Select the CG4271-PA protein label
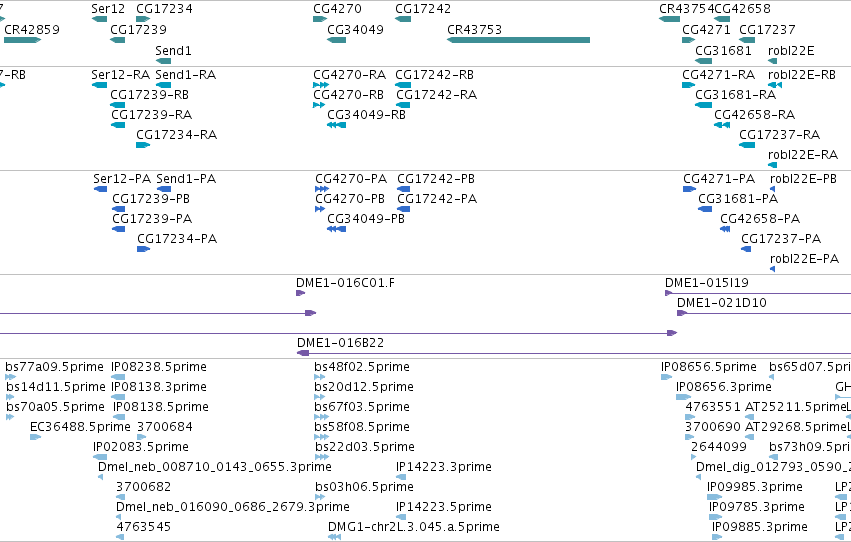Viewport: 851px width, 542px height. [x=719, y=179]
